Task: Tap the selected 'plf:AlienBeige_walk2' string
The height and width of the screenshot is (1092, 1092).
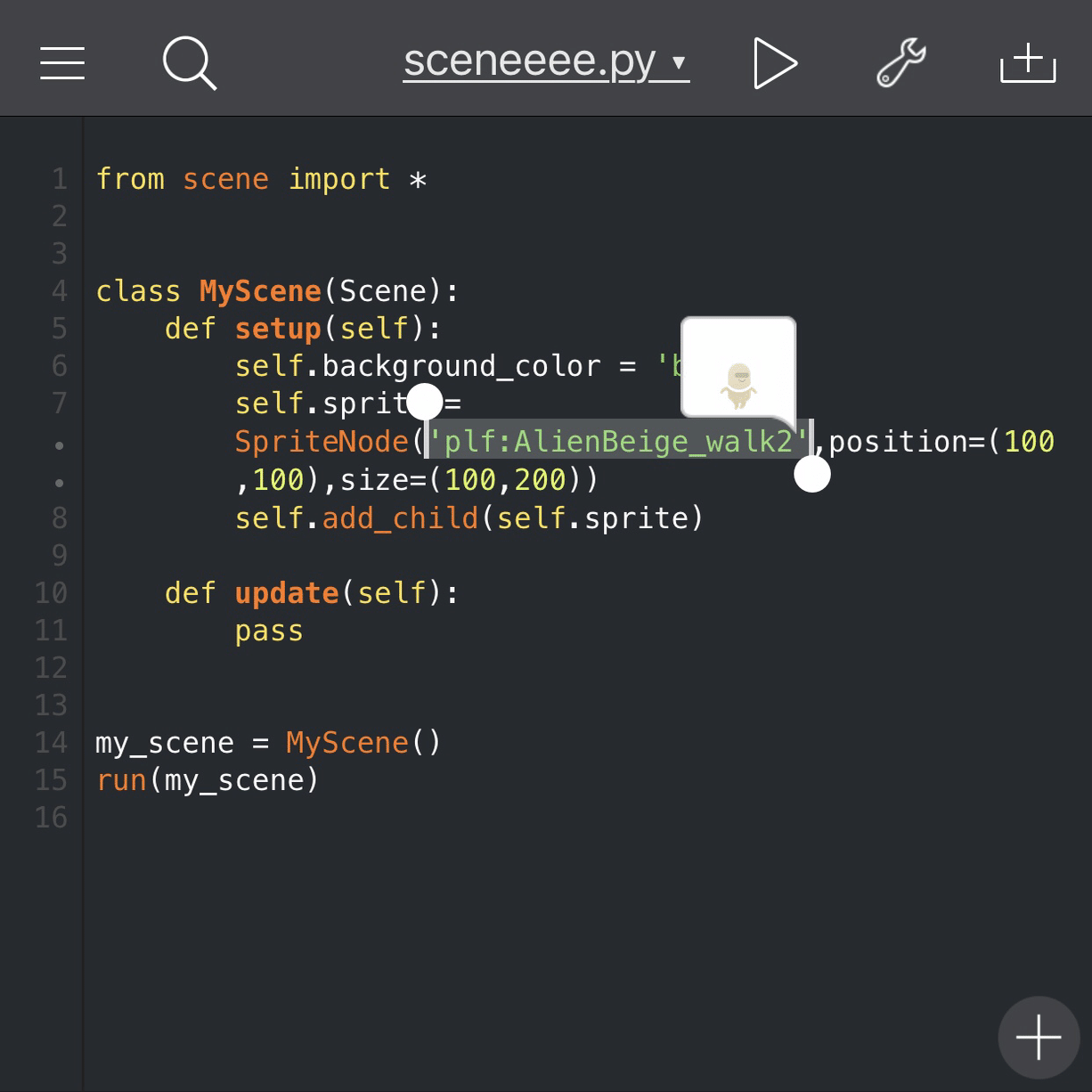Action: (x=615, y=441)
